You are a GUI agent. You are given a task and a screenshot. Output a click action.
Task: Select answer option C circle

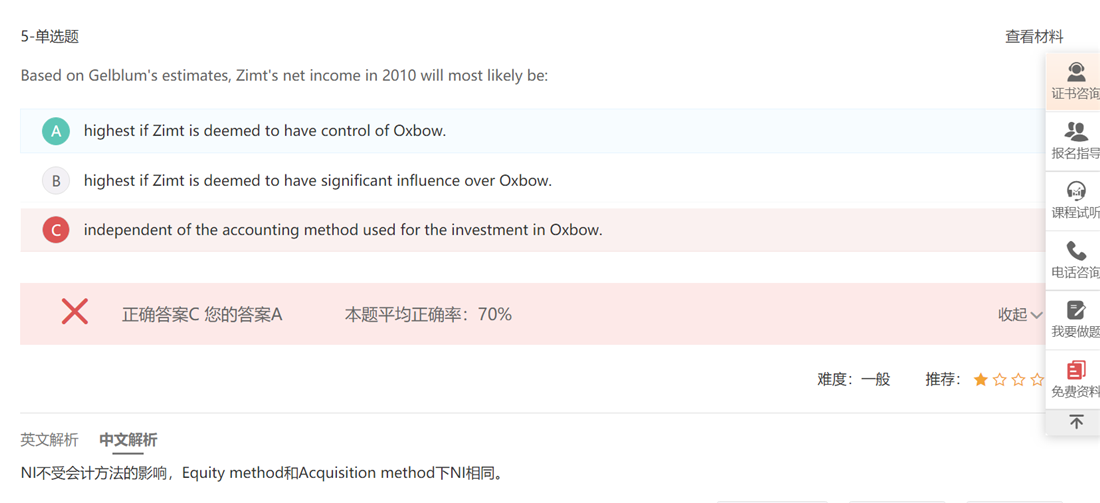tap(56, 230)
